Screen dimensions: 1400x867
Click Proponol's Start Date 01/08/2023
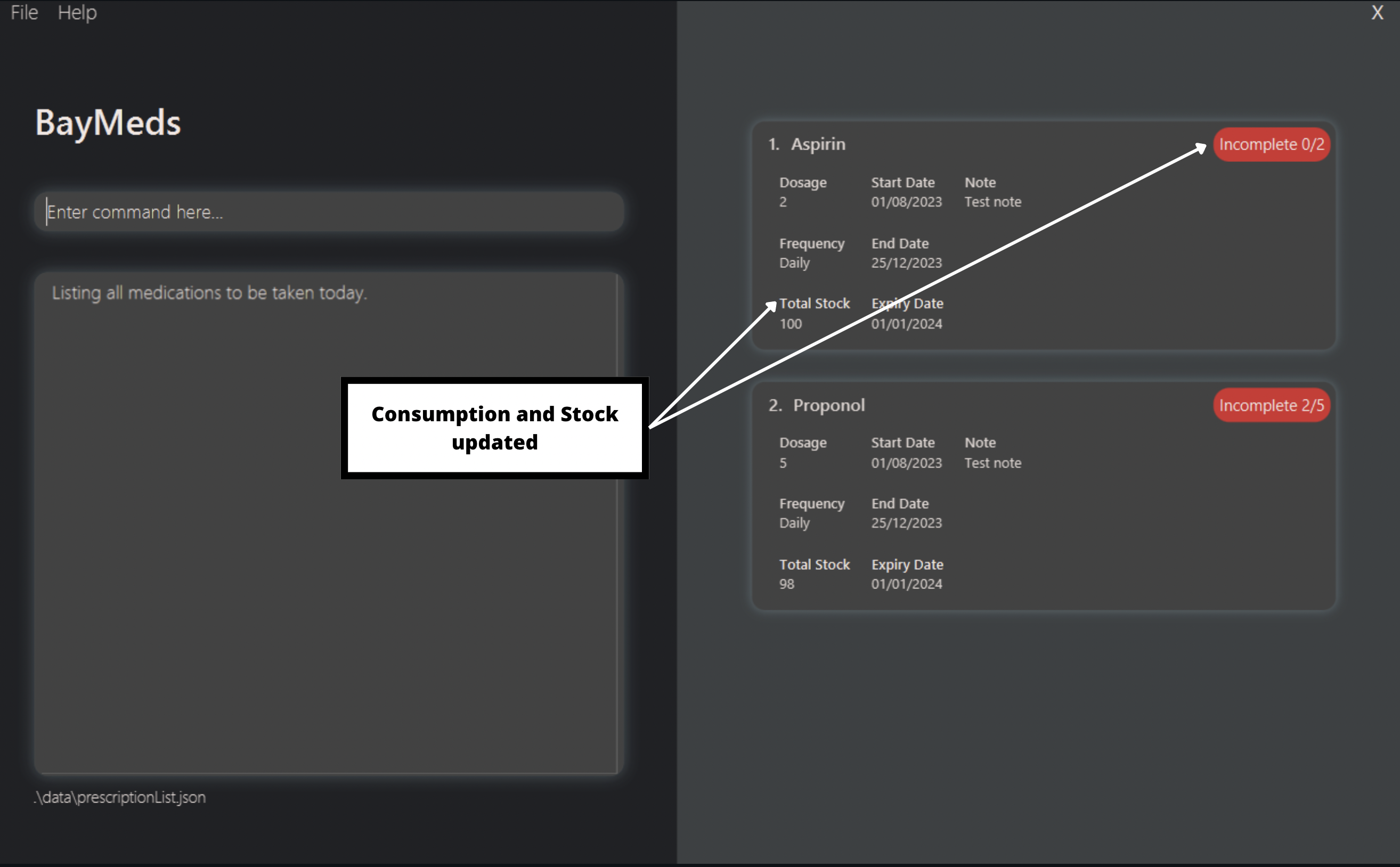[906, 463]
